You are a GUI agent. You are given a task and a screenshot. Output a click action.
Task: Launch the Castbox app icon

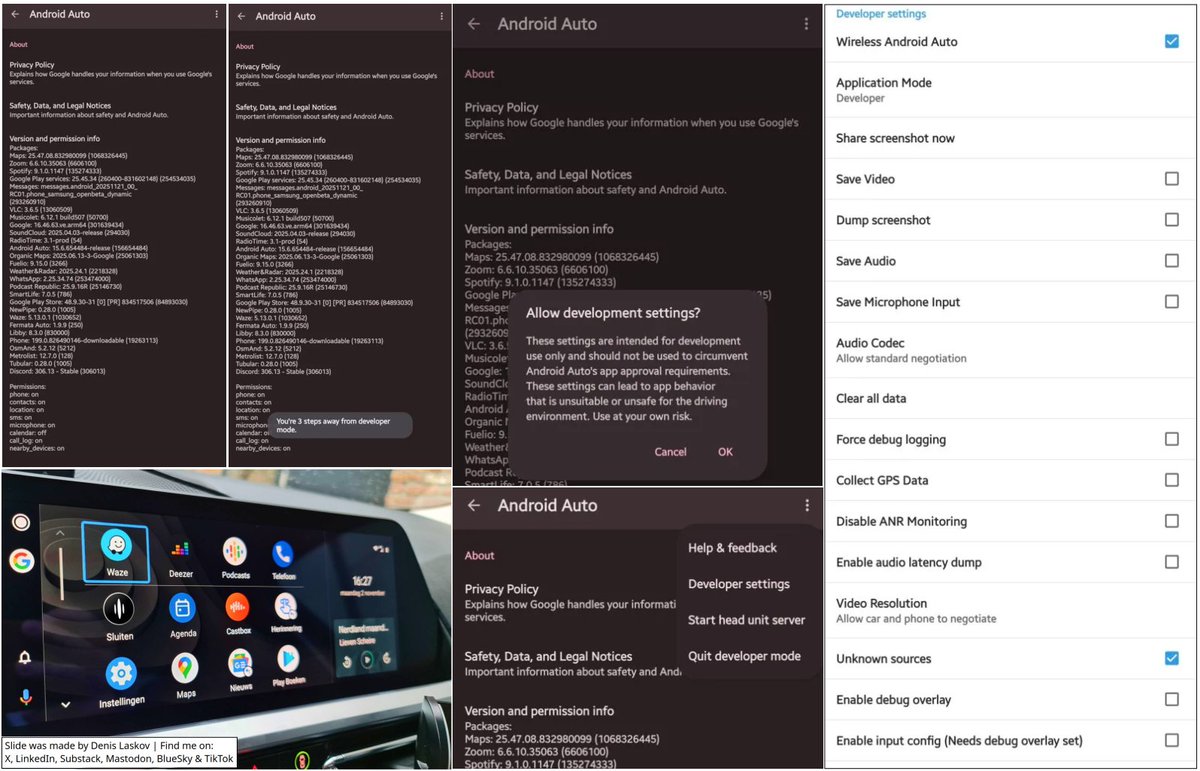[237, 606]
